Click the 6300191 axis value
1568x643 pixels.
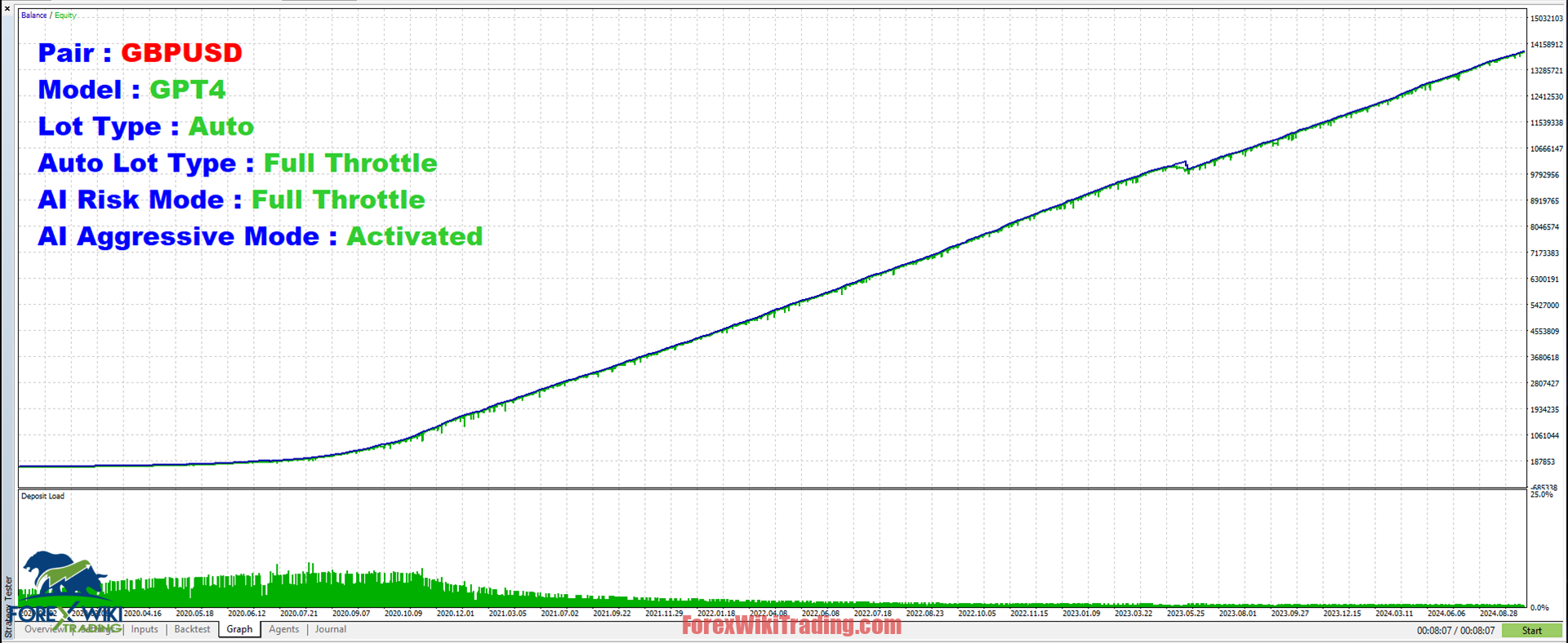tap(1544, 279)
